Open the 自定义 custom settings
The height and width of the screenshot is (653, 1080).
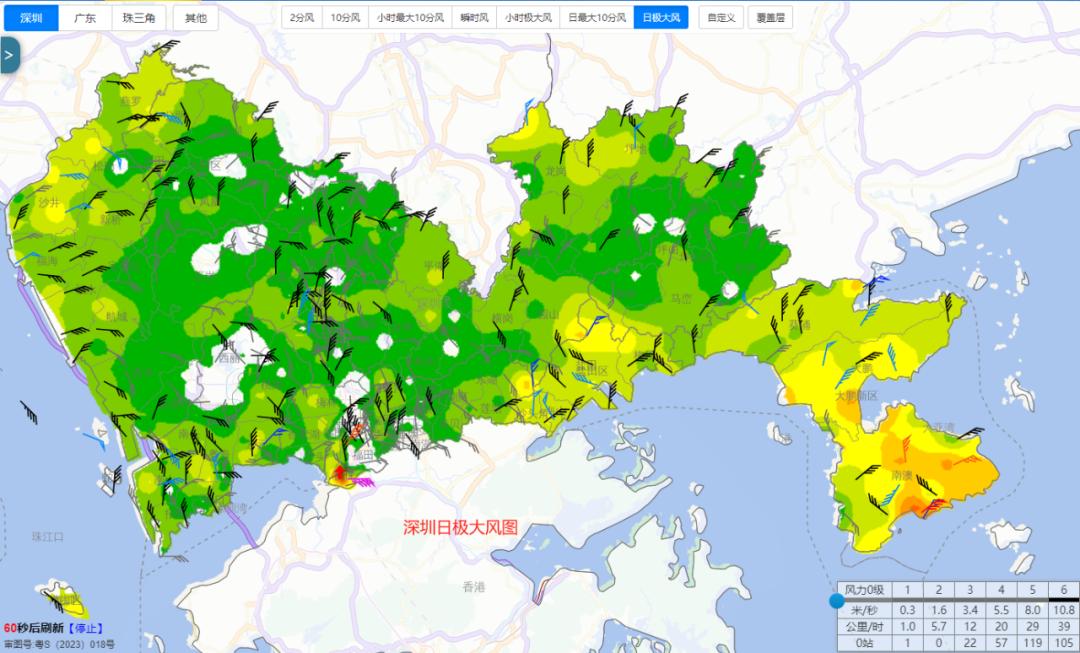[x=722, y=18]
